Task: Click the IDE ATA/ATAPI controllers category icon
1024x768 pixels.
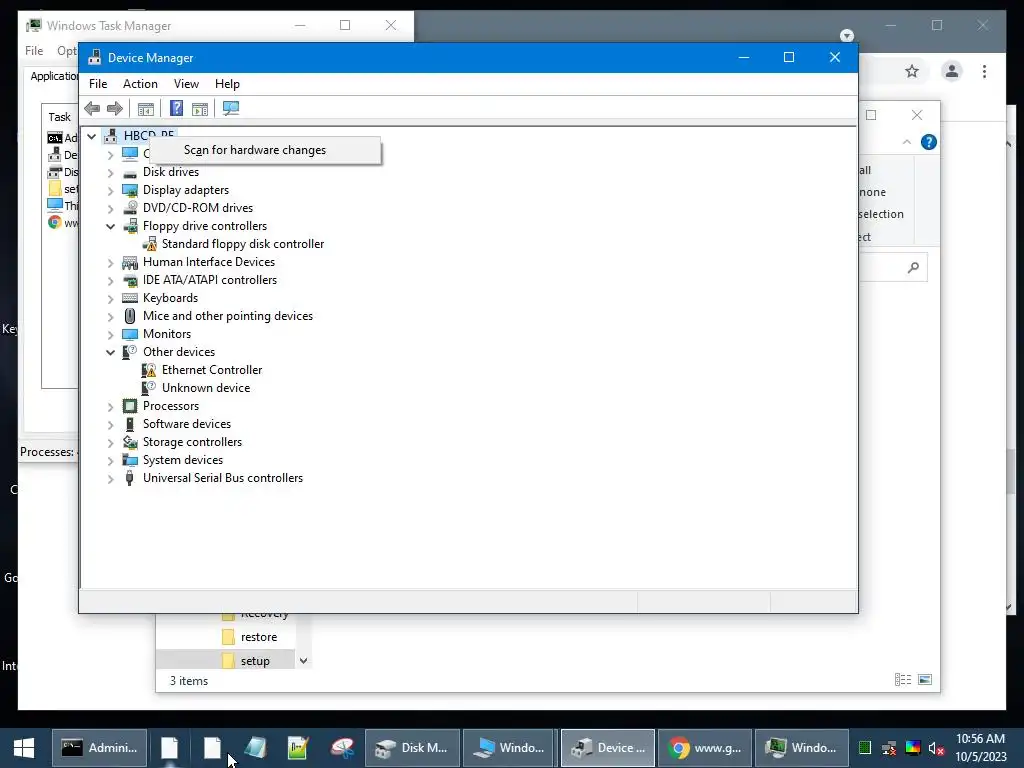Action: tap(130, 280)
